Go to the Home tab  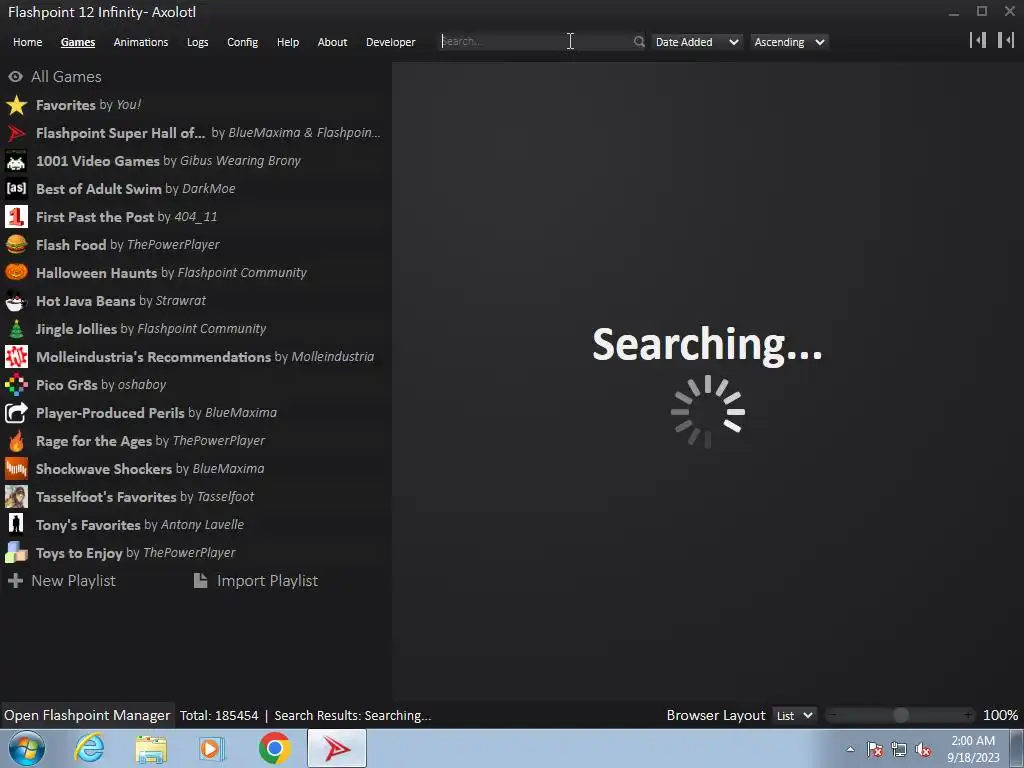(27, 42)
